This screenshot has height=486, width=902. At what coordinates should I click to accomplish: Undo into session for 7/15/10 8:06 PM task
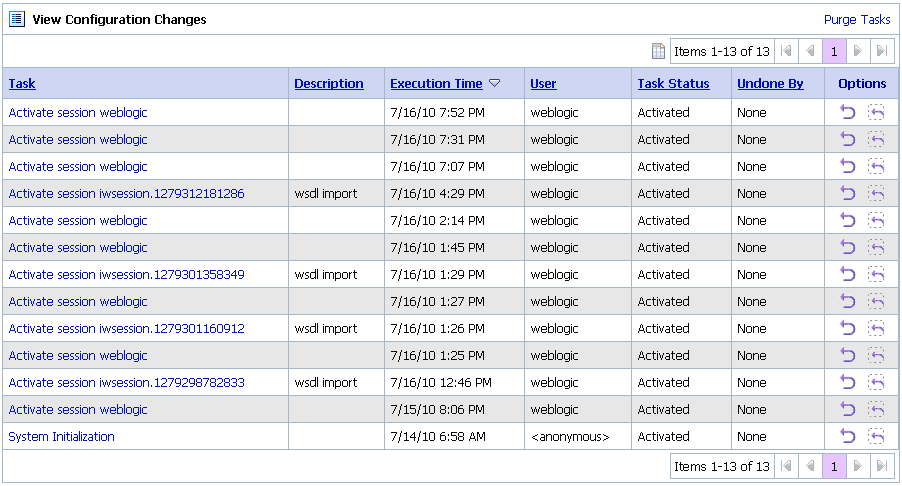[876, 410]
